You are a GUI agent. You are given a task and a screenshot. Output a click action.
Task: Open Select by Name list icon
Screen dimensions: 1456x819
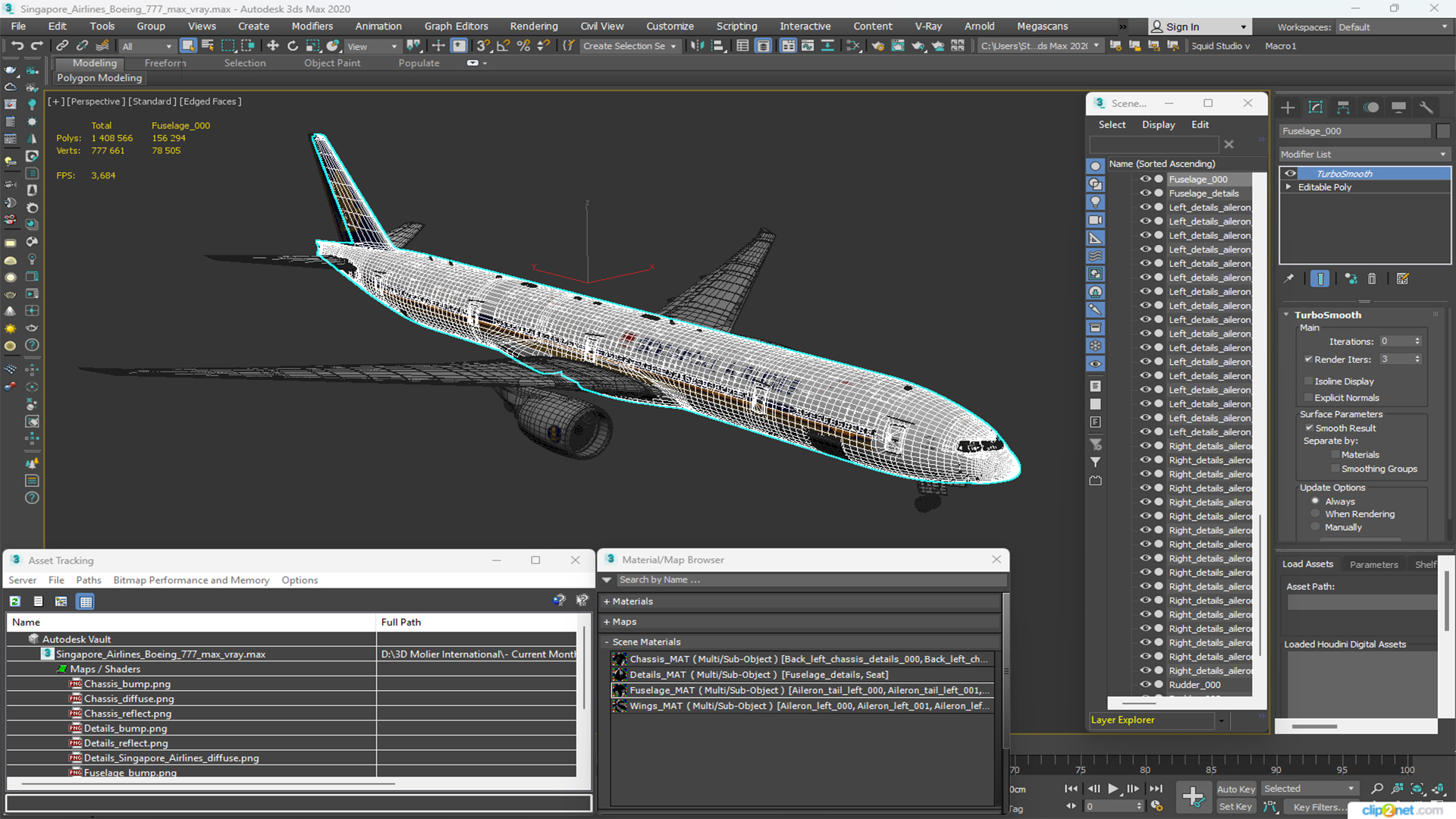pyautogui.click(x=208, y=45)
